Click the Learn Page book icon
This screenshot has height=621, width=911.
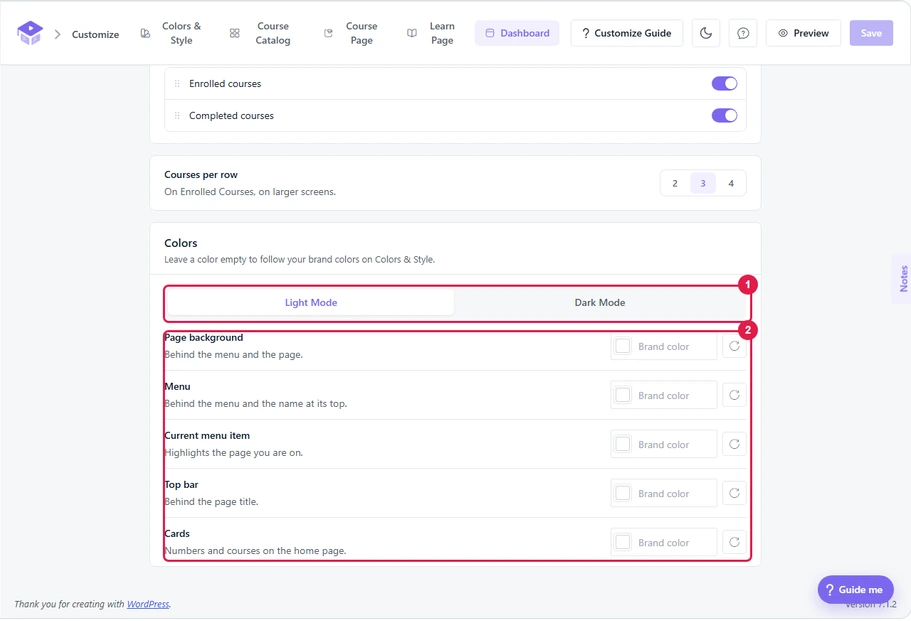pos(412,34)
